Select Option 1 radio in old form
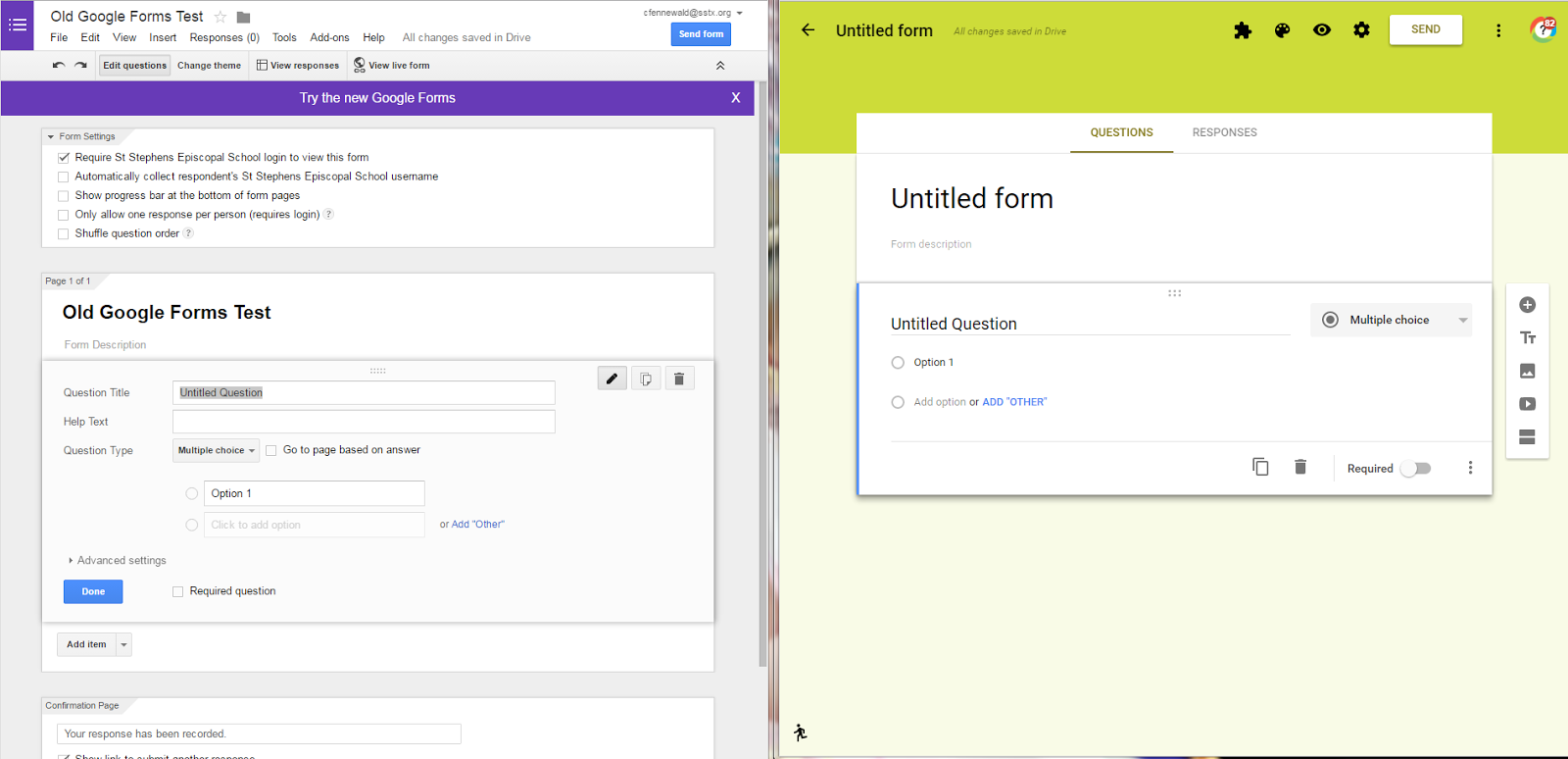This screenshot has height=759, width=1568. pyautogui.click(x=192, y=494)
